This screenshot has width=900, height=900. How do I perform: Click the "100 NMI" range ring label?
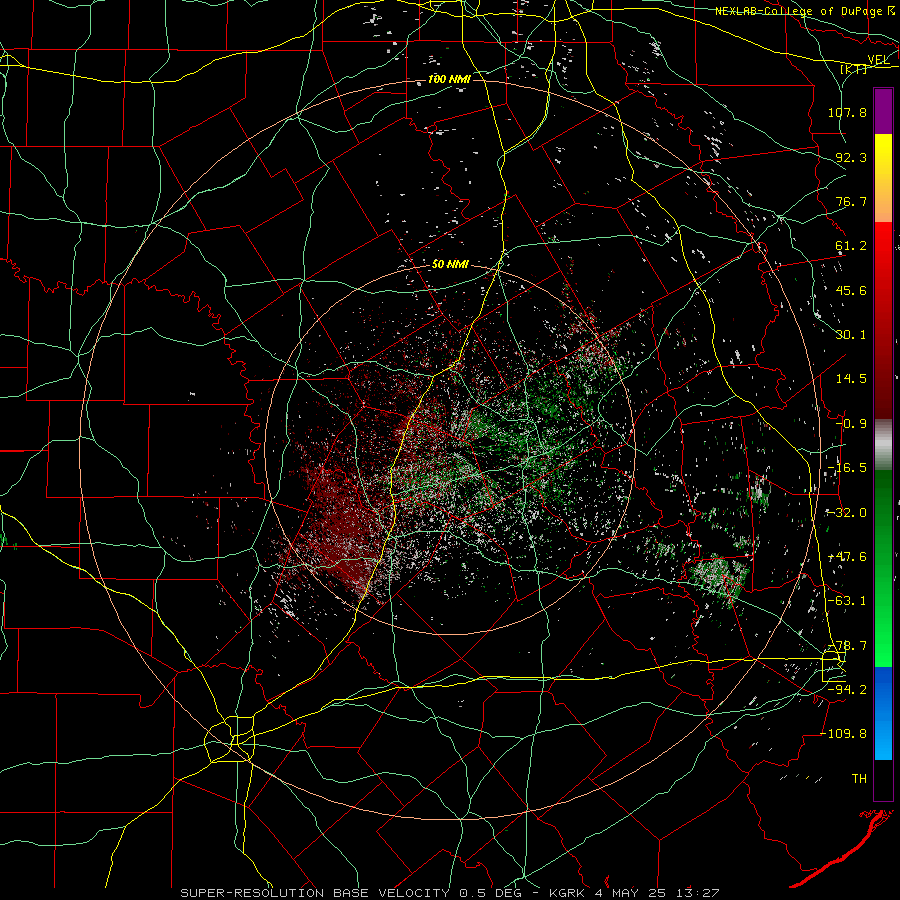pyautogui.click(x=449, y=79)
